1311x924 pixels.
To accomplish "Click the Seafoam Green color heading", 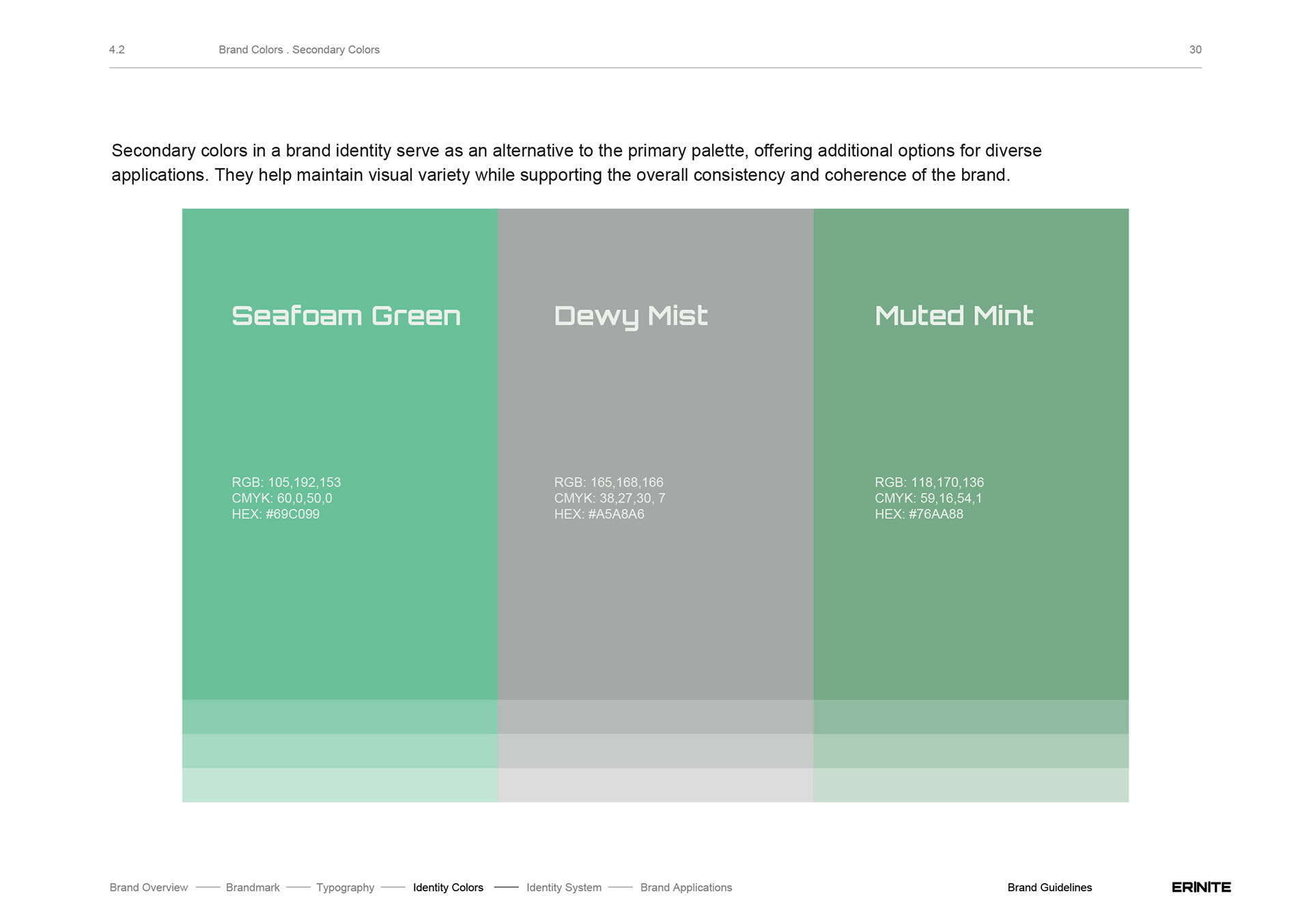I will (346, 316).
